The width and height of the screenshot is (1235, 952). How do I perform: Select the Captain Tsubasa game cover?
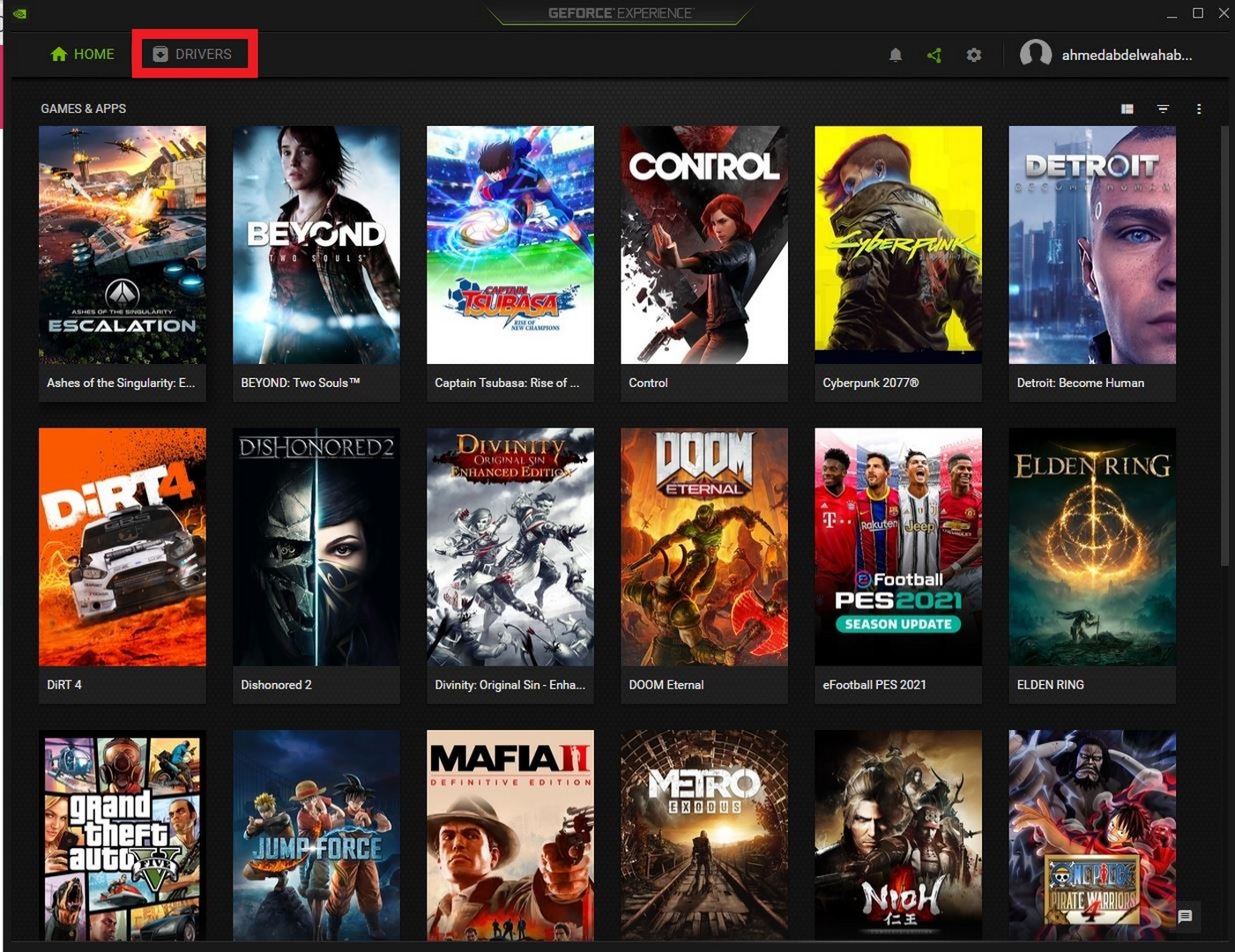[x=510, y=245]
